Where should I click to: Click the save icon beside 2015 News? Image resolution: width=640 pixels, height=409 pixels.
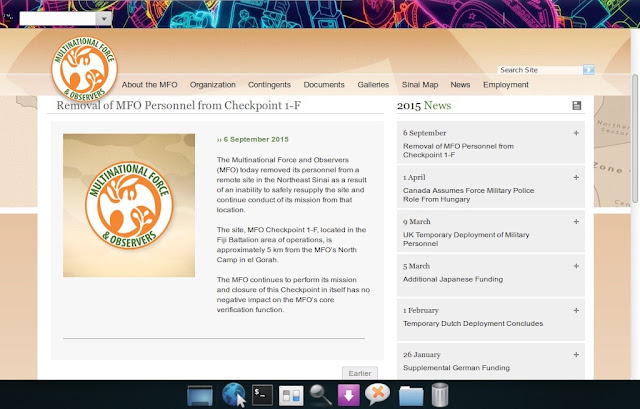pos(576,106)
